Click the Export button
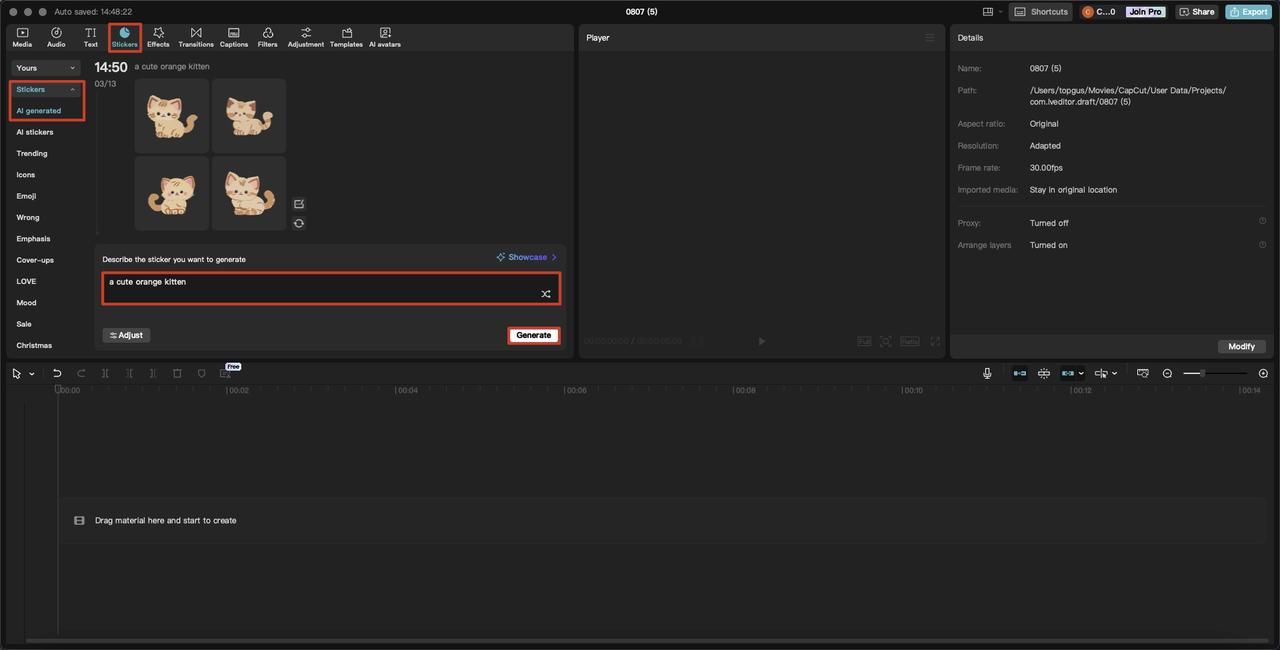 [x=1248, y=12]
